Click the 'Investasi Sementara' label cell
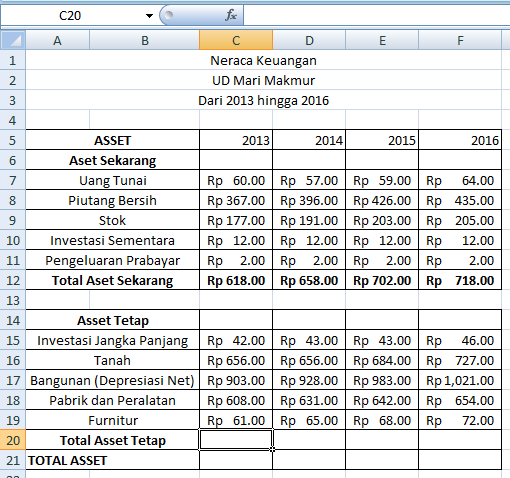The height and width of the screenshot is (478, 510). 113,240
